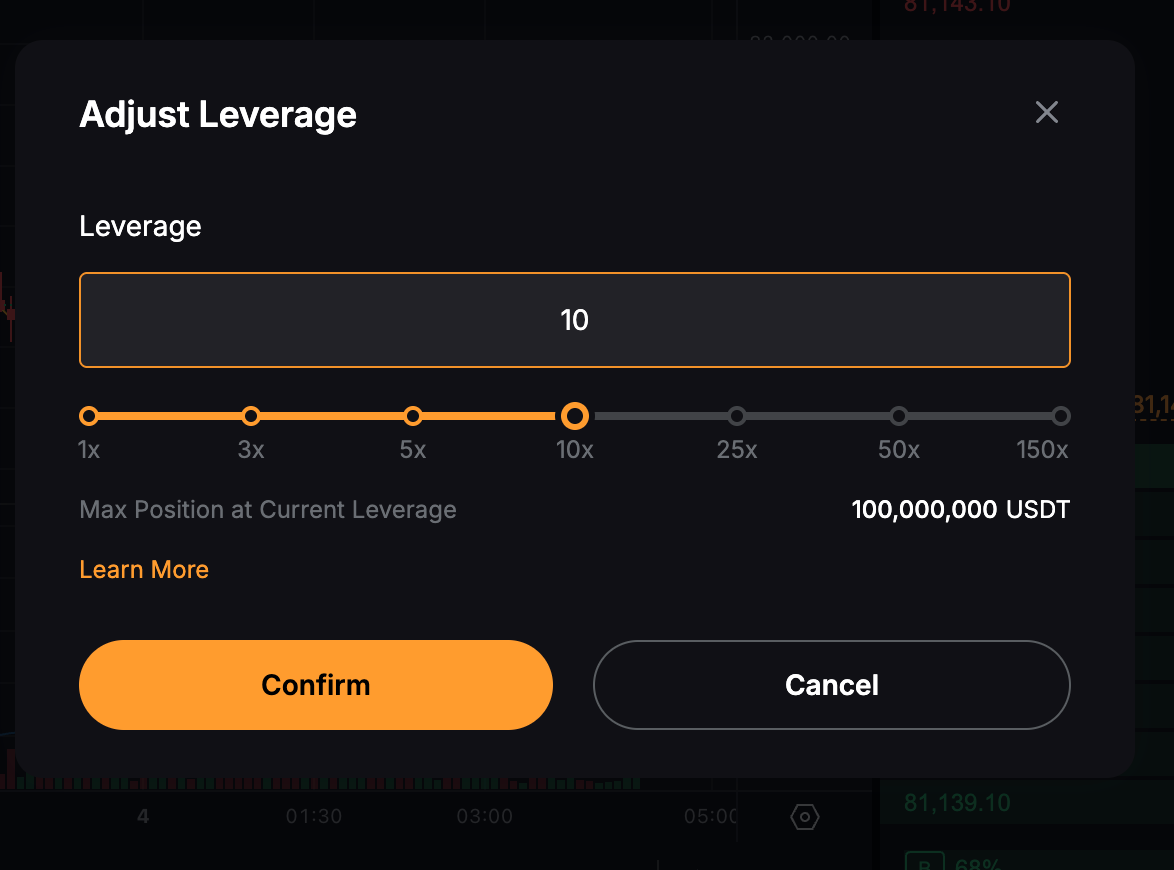Click the 100,000,000 USDT max position value

click(961, 509)
